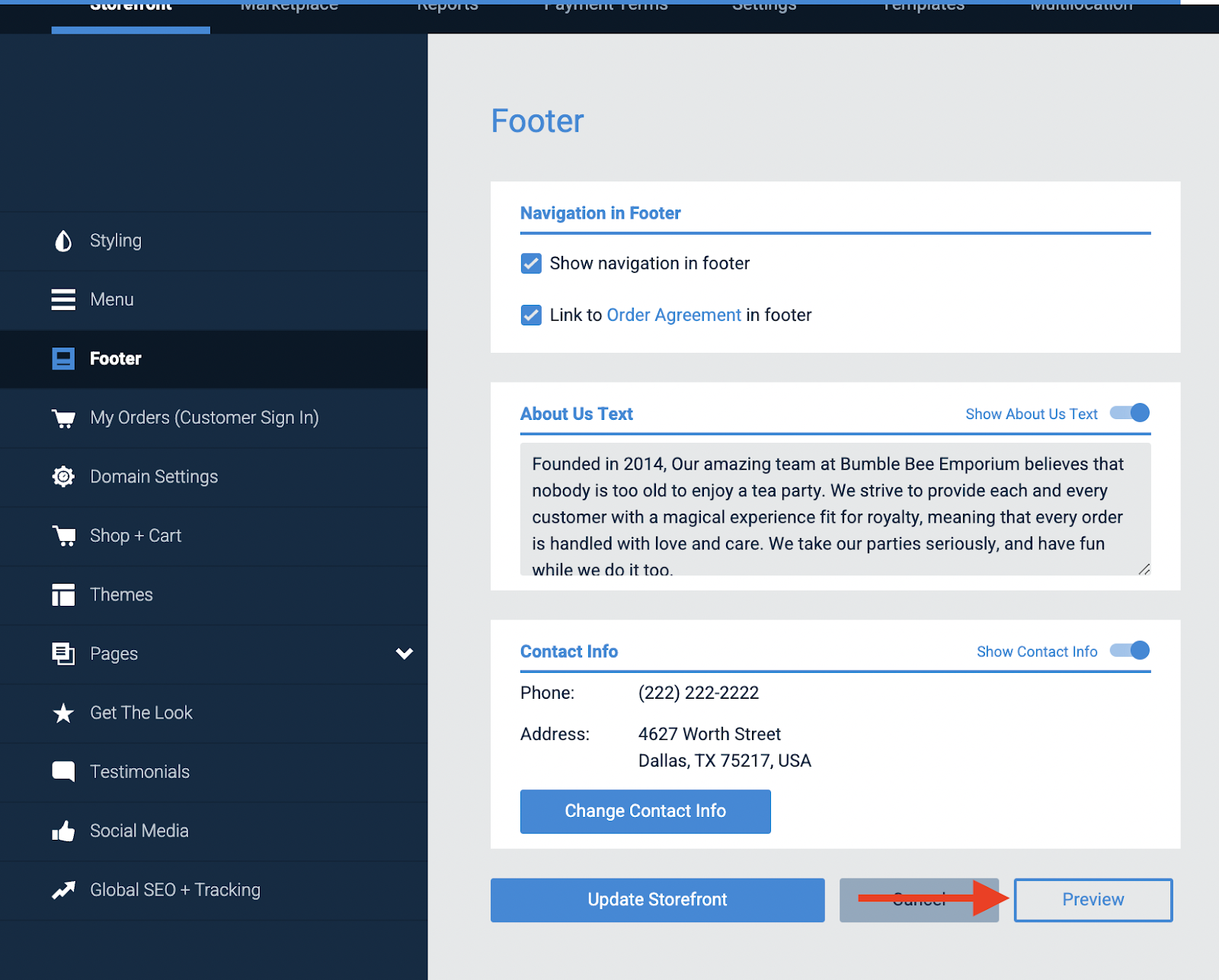Click the Footer panel icon
Screen dimensions: 1219x980
64,358
